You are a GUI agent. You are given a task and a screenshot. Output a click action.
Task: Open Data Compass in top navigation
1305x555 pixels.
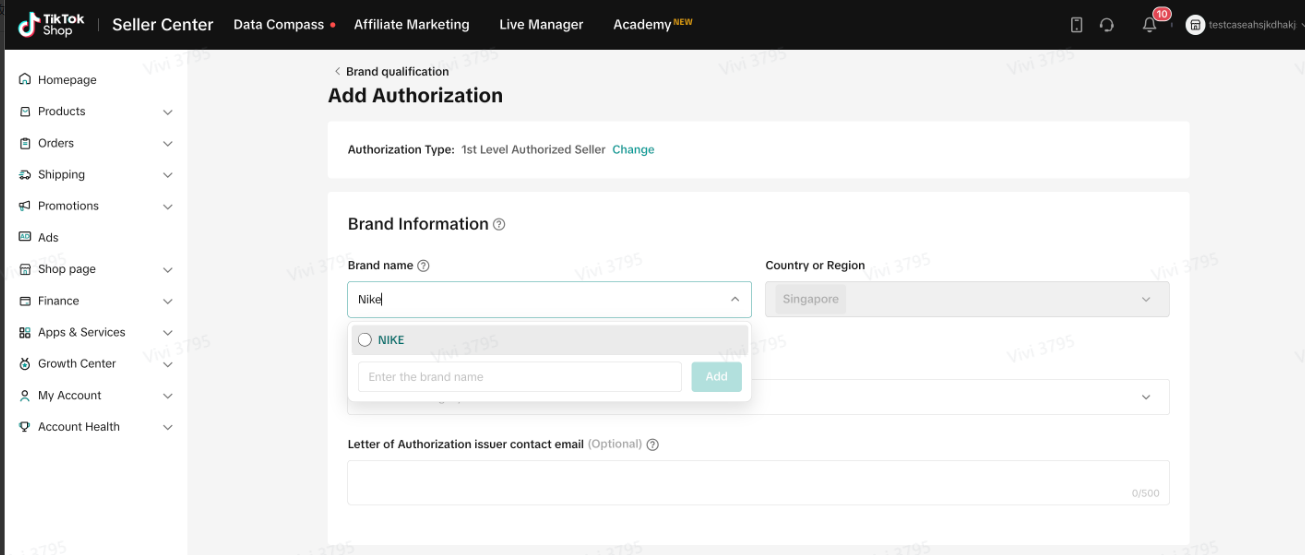[x=278, y=25]
